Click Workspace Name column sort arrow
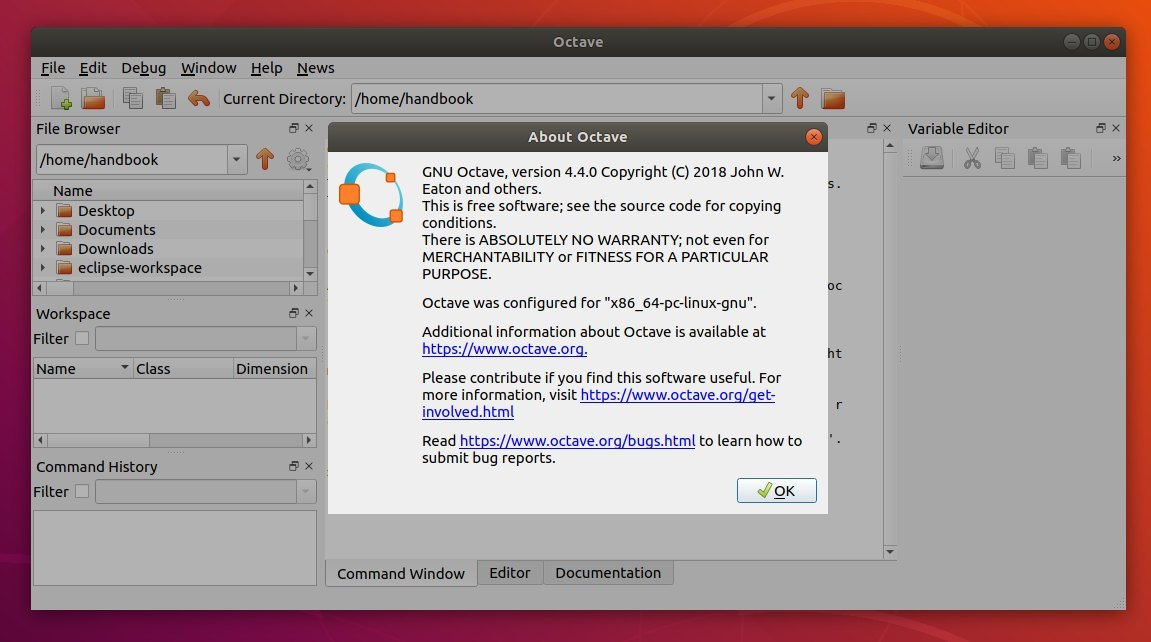Image resolution: width=1151 pixels, height=642 pixels. (x=125, y=367)
